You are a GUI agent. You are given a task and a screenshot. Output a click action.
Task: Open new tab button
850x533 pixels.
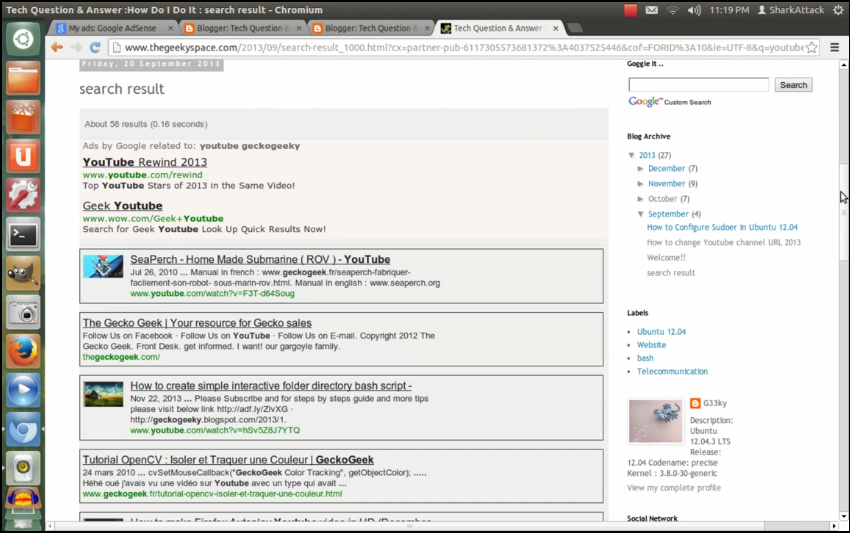tap(575, 28)
